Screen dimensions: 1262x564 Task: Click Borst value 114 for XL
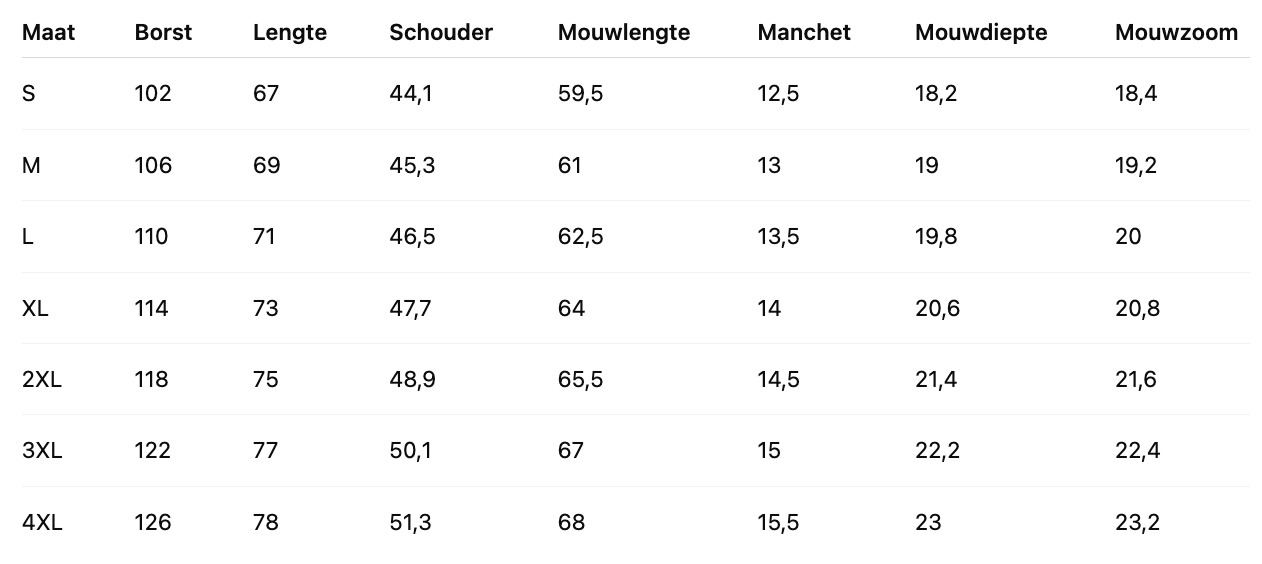point(152,308)
